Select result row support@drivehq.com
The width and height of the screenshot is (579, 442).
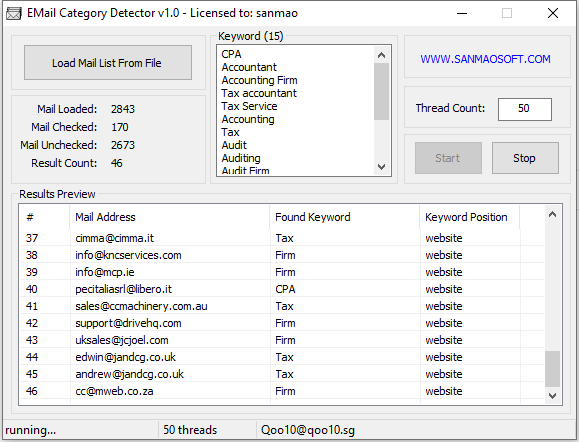(281, 323)
